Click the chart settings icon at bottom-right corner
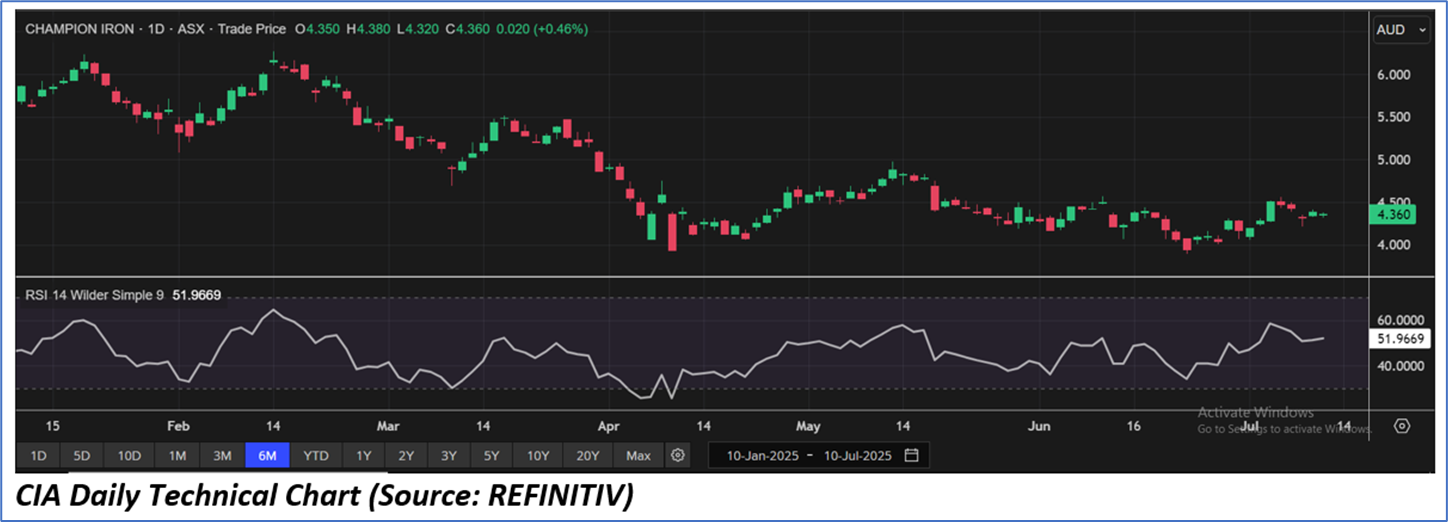Viewport: 1448px width, 522px height. pyautogui.click(x=1402, y=426)
